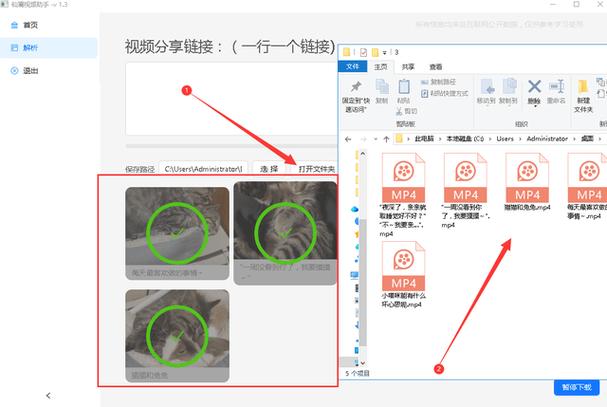Switch to the 共享 ribbon tab
607x407 pixels.
coord(408,67)
